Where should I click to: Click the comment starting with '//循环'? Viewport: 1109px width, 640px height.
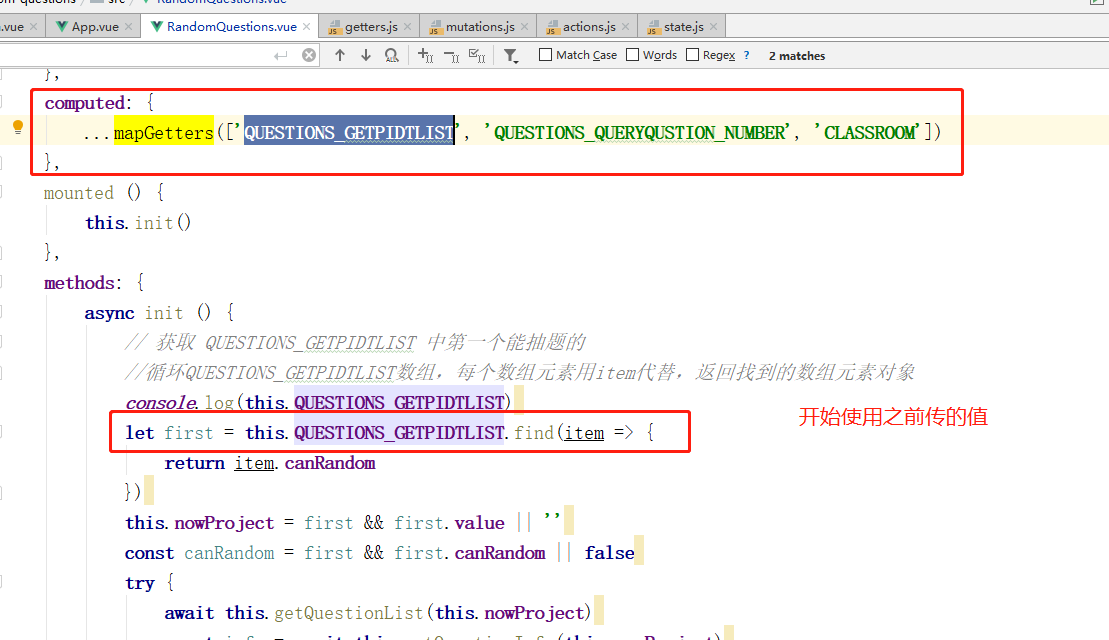[519, 373]
